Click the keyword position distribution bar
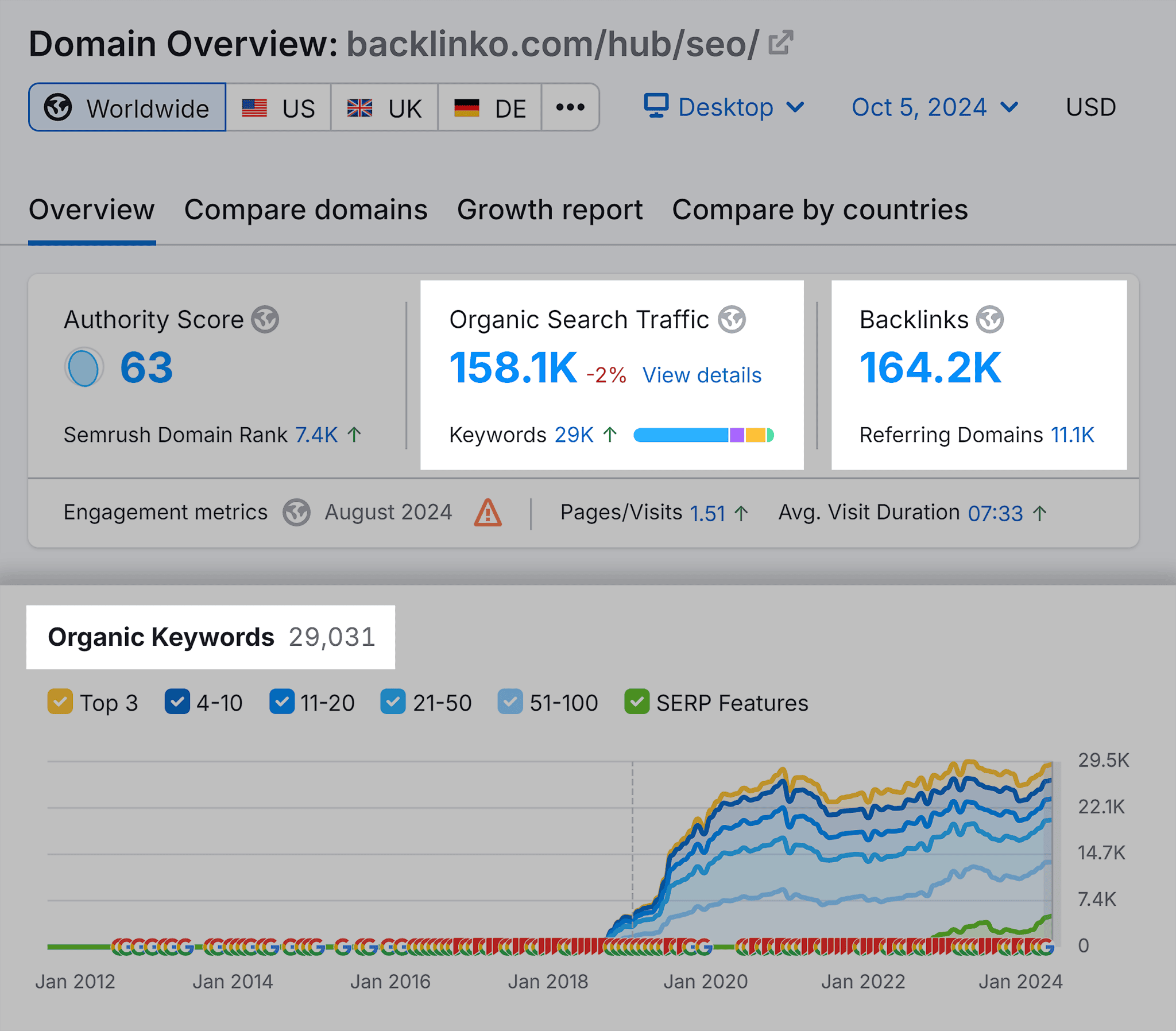 coord(703,436)
